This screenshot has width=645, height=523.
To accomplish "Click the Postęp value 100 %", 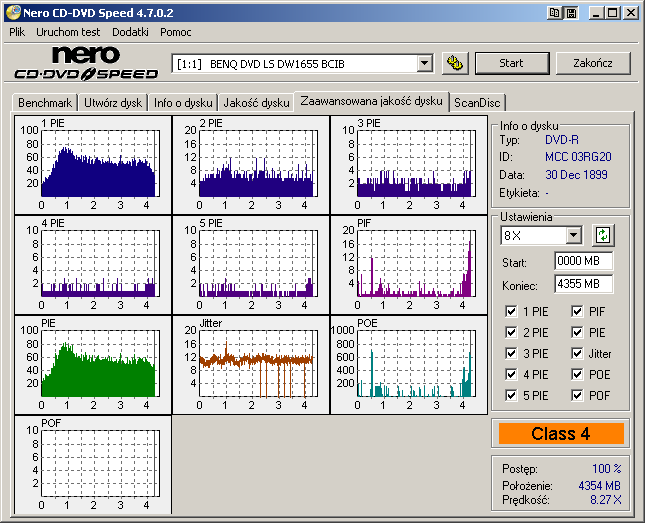I will pos(606,469).
